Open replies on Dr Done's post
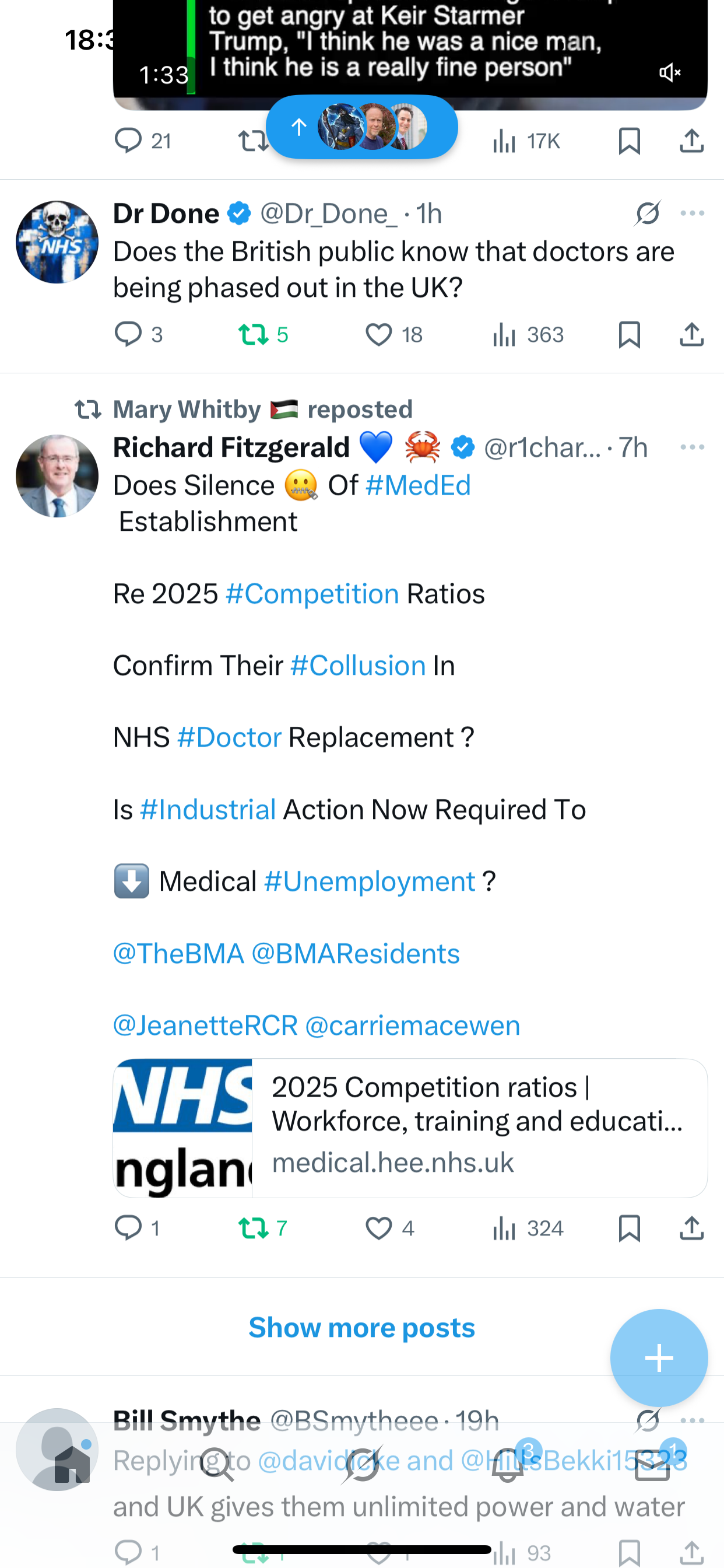Screen dimensions: 724x1568 pyautogui.click(x=128, y=335)
